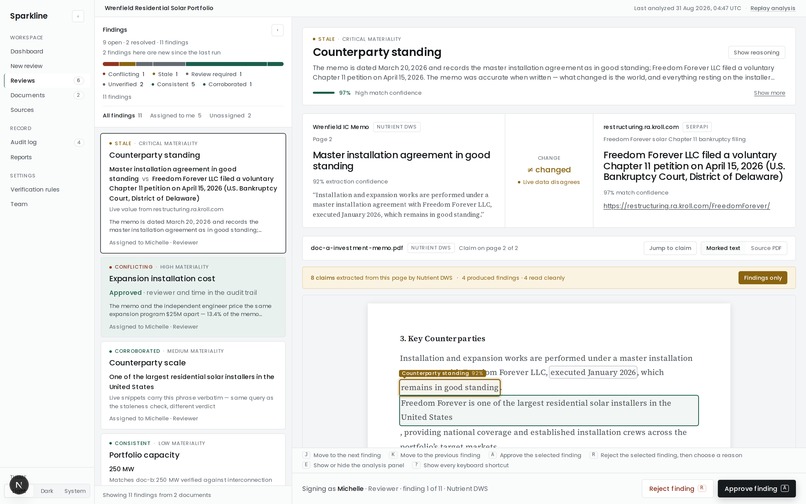The width and height of the screenshot is (806, 504).
Task: Select the System theme option
Action: click(75, 491)
